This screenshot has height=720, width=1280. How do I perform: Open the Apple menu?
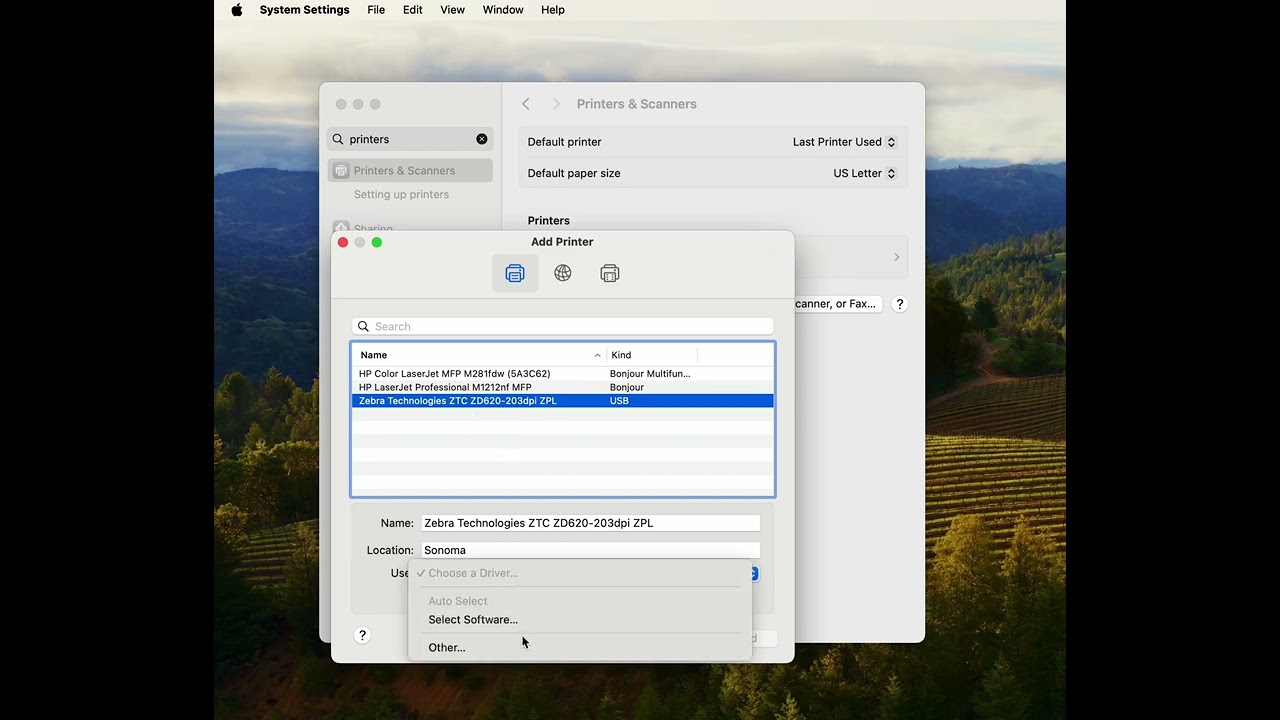(237, 10)
